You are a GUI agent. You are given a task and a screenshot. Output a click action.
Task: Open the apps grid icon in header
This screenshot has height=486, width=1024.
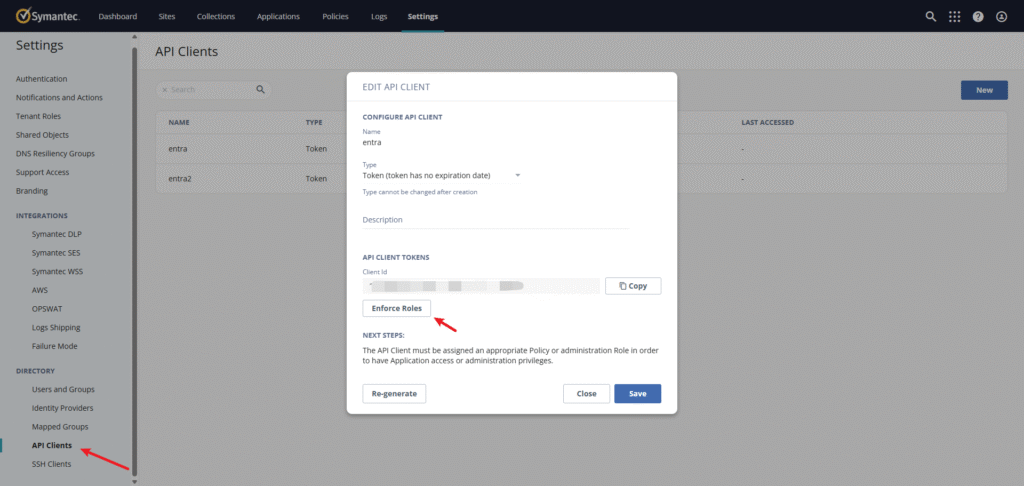click(955, 17)
